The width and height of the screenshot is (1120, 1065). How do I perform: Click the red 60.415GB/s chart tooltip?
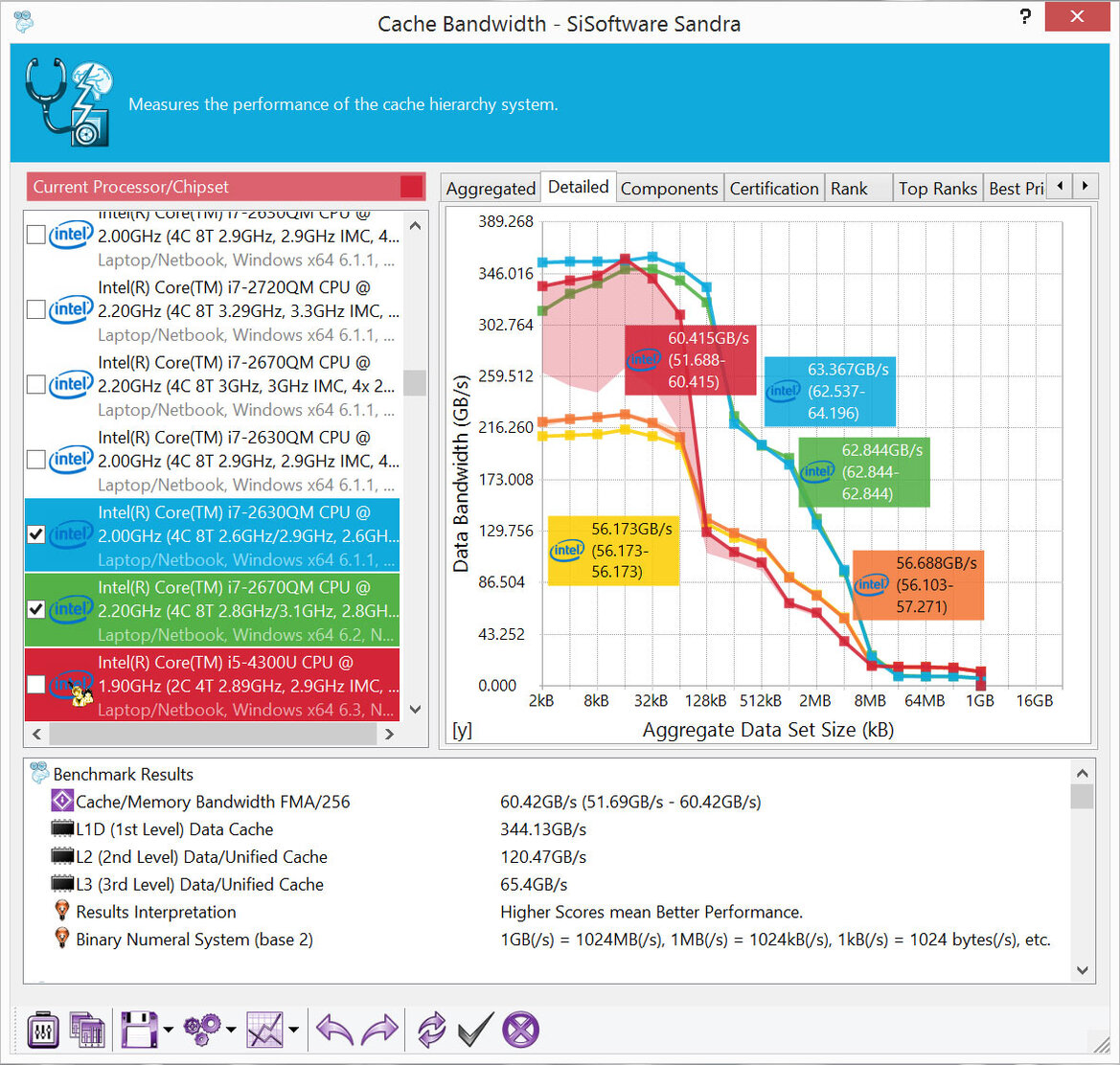click(x=690, y=360)
